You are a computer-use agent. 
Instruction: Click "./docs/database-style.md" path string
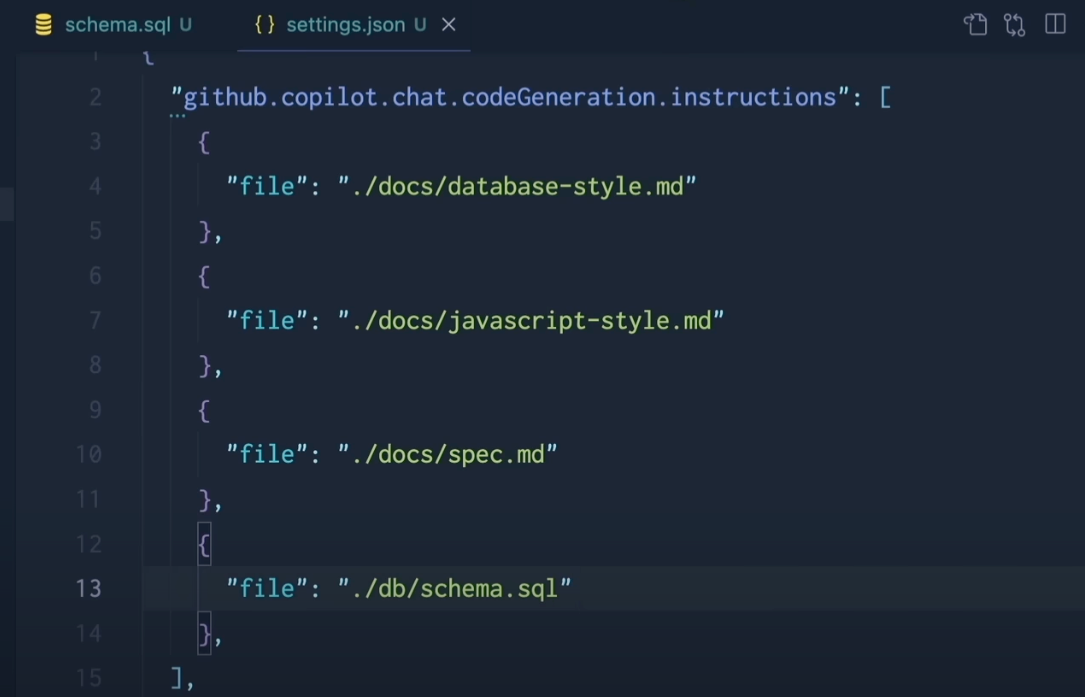517,186
